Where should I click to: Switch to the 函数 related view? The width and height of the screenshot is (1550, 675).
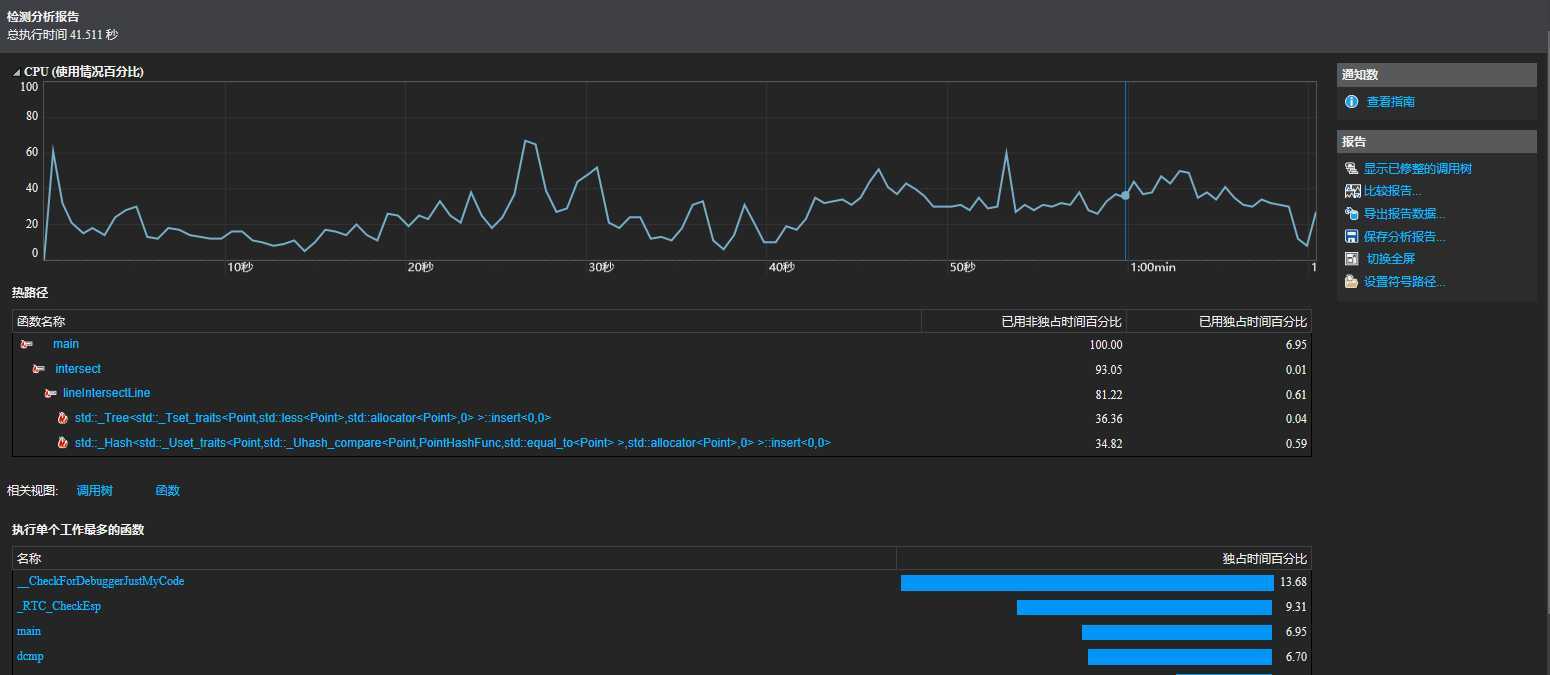(x=168, y=491)
